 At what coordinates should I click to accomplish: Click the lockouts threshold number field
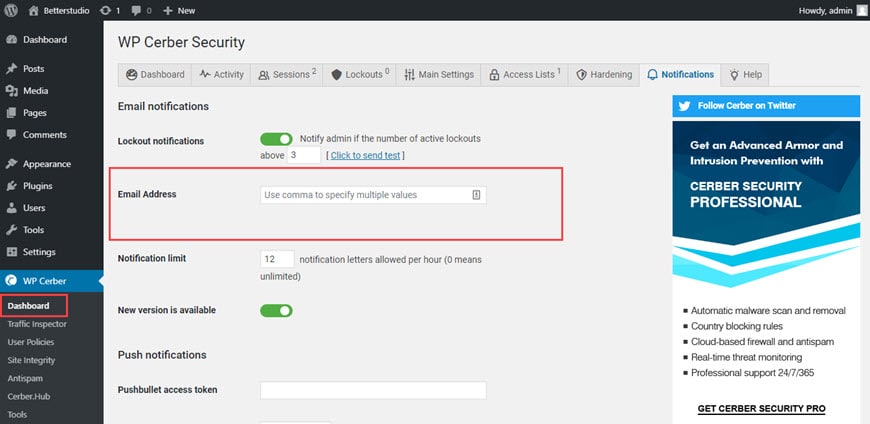pyautogui.click(x=304, y=155)
